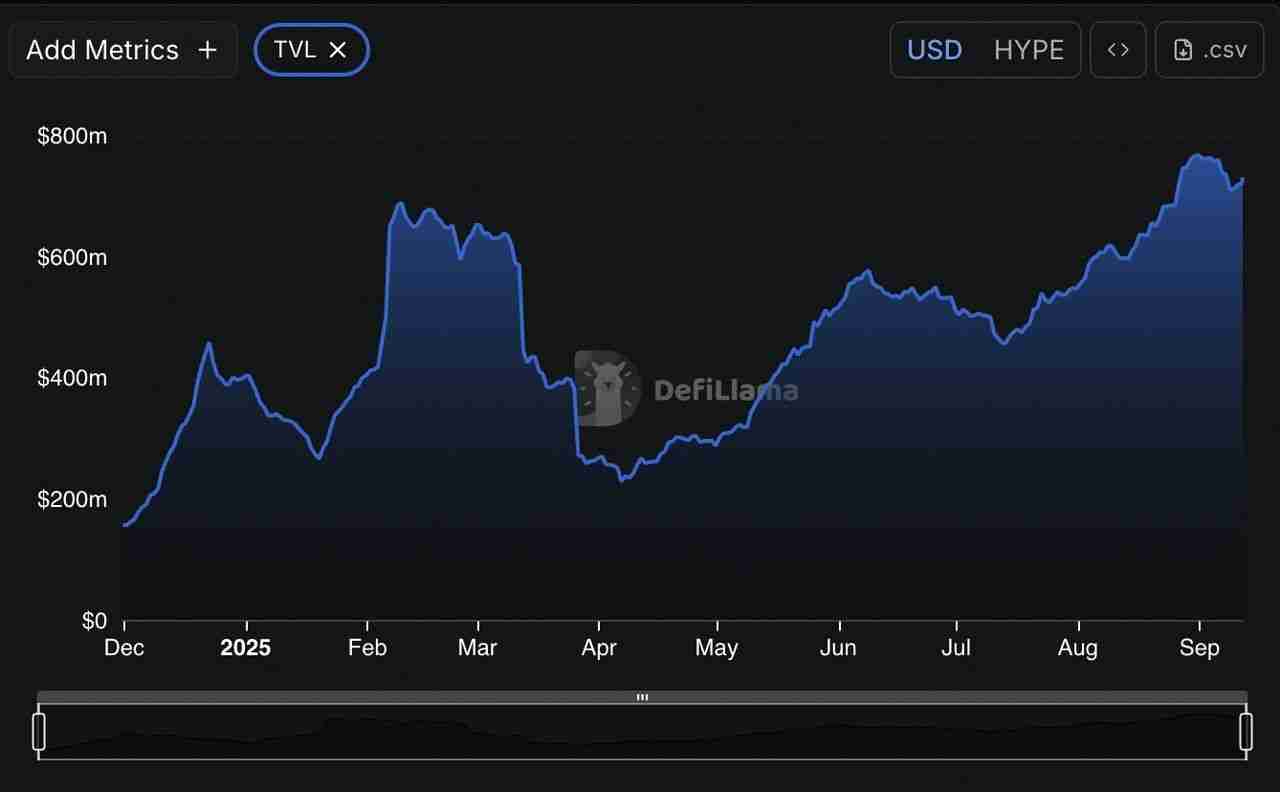Expand the metrics list via Add Metrics
The height and width of the screenshot is (792, 1280).
(122, 49)
